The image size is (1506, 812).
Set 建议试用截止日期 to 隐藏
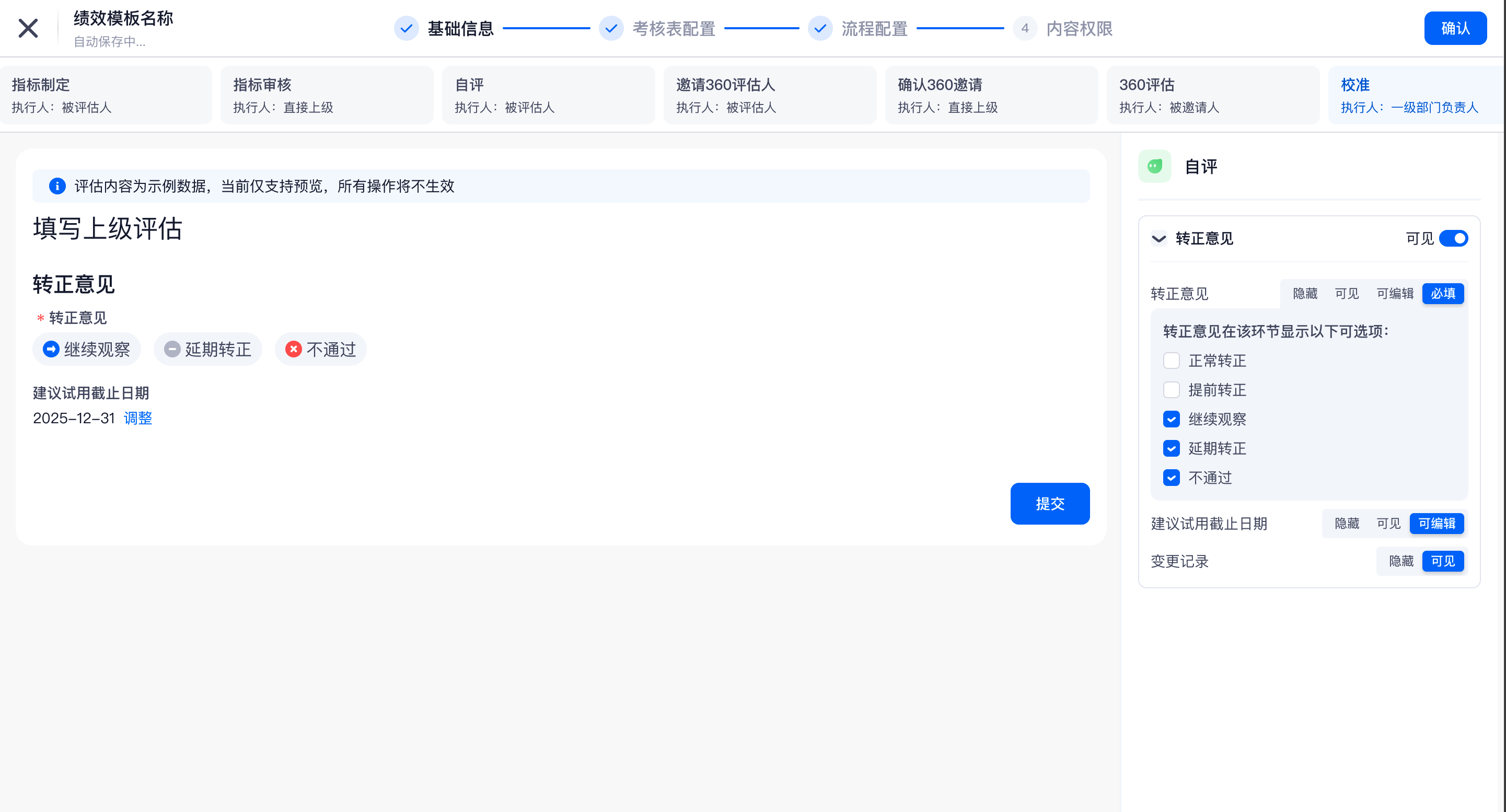[x=1347, y=524]
